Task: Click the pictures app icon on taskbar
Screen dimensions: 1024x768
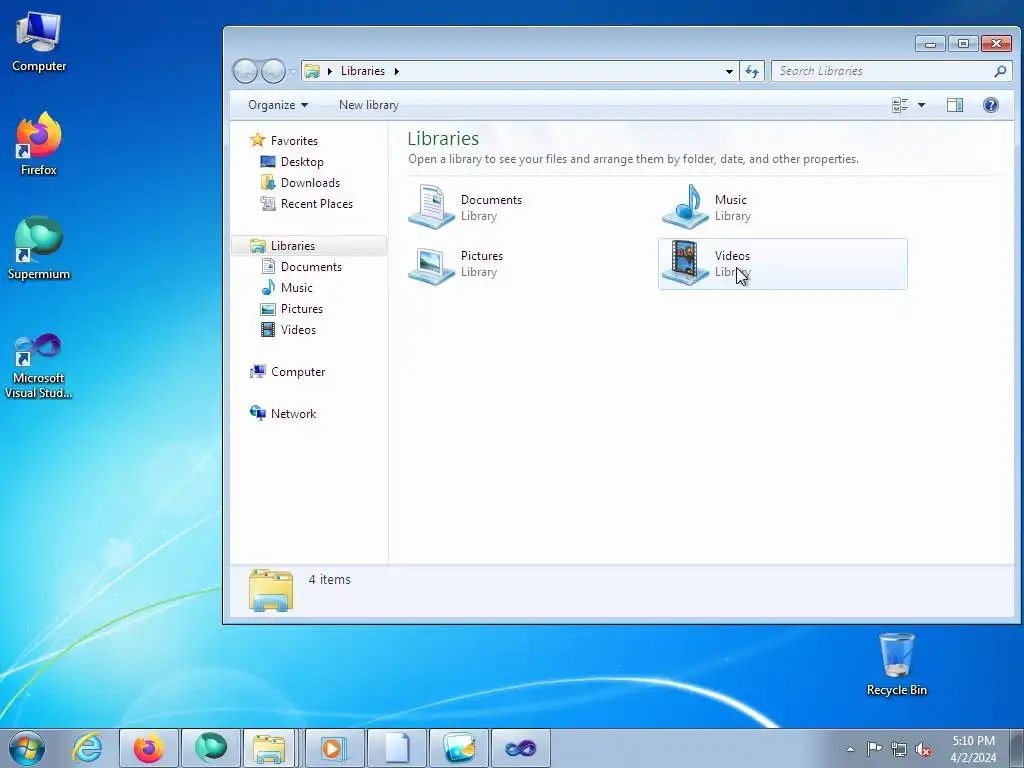Action: 458,748
